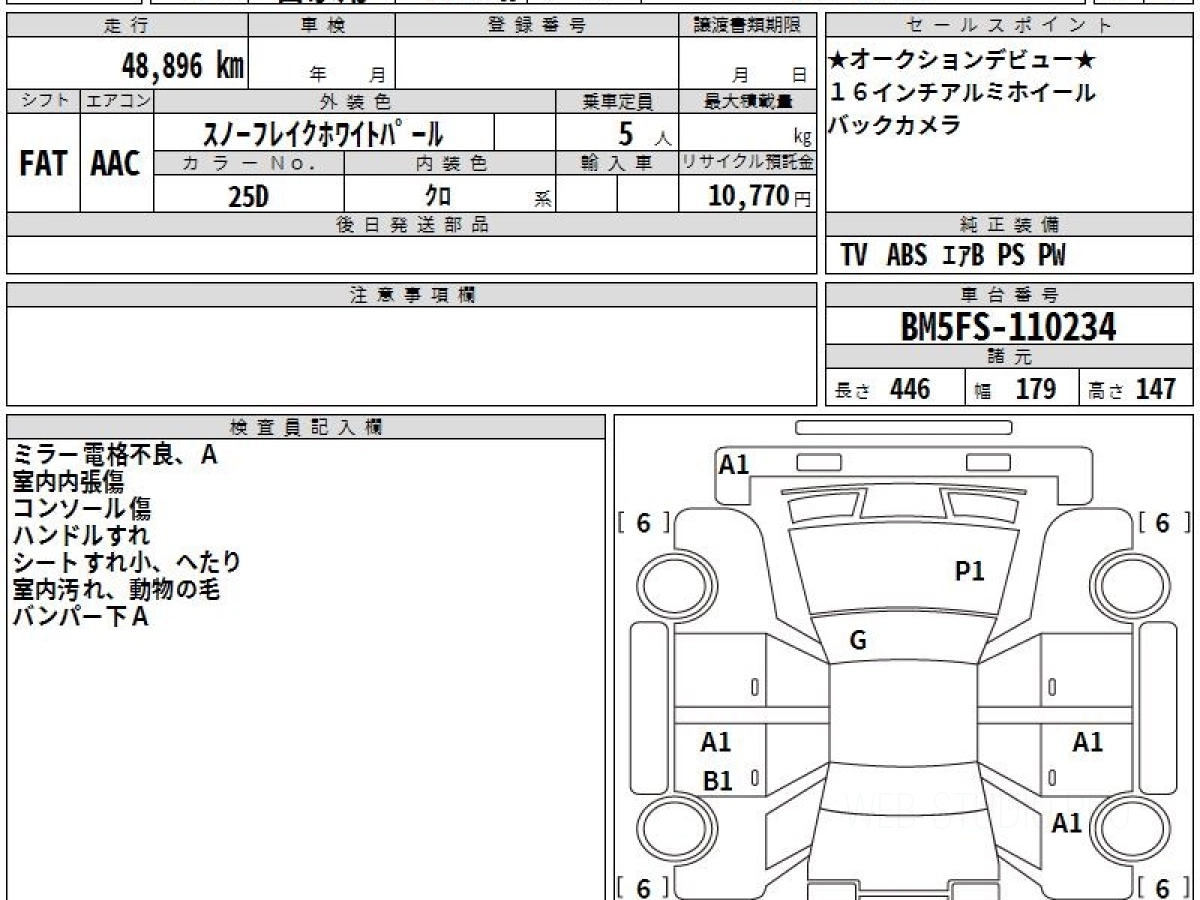Click the A1 mark directly above B1
1200x900 pixels.
[716, 742]
